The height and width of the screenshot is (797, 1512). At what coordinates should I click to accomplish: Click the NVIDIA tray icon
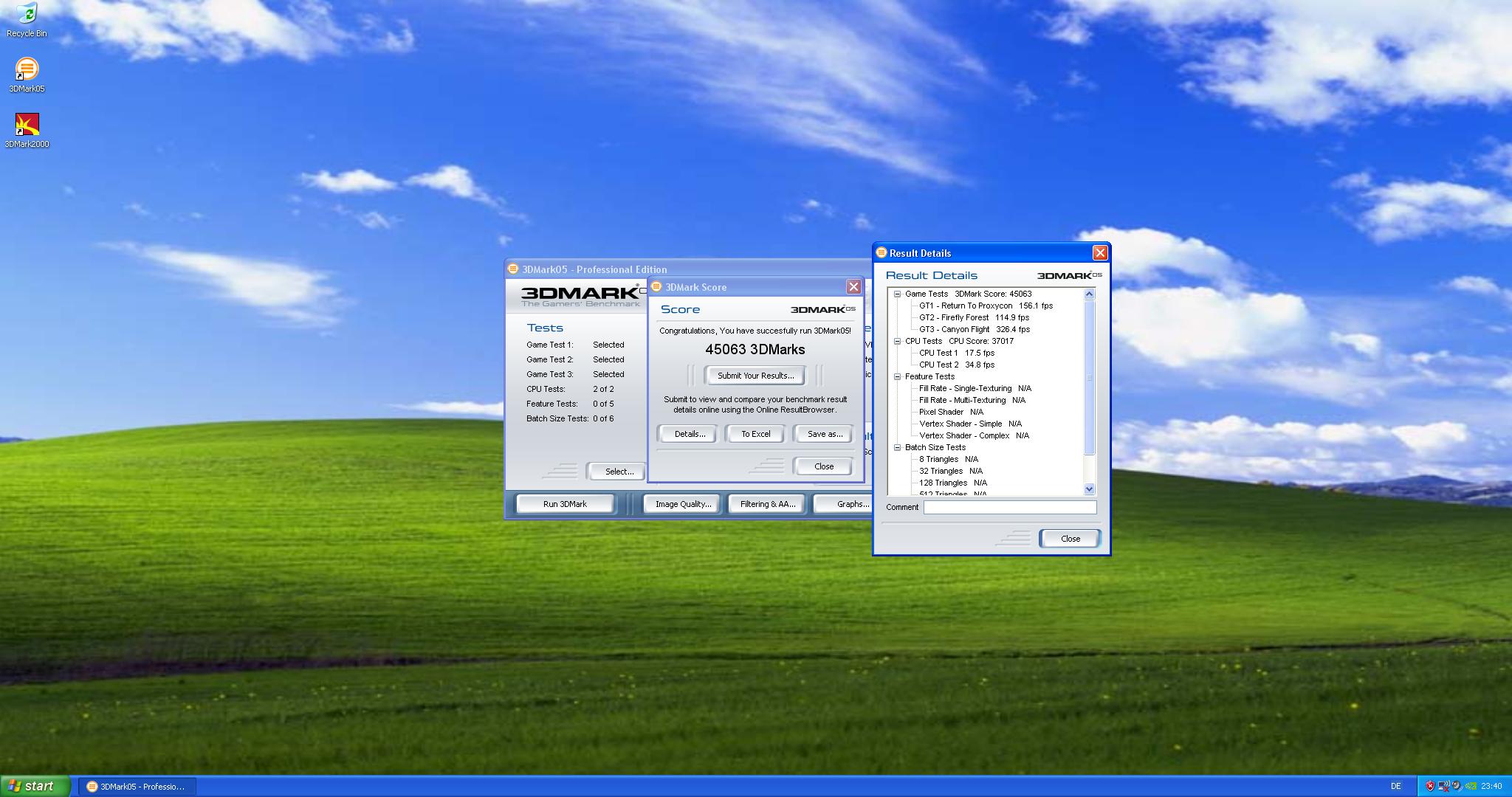click(x=1471, y=786)
